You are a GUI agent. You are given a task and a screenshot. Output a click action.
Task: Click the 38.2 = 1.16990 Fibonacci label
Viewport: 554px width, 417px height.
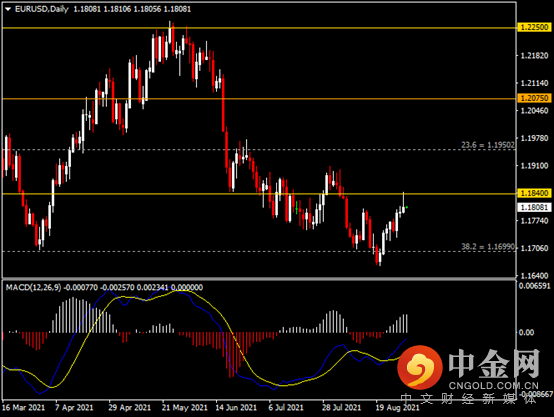coord(488,247)
